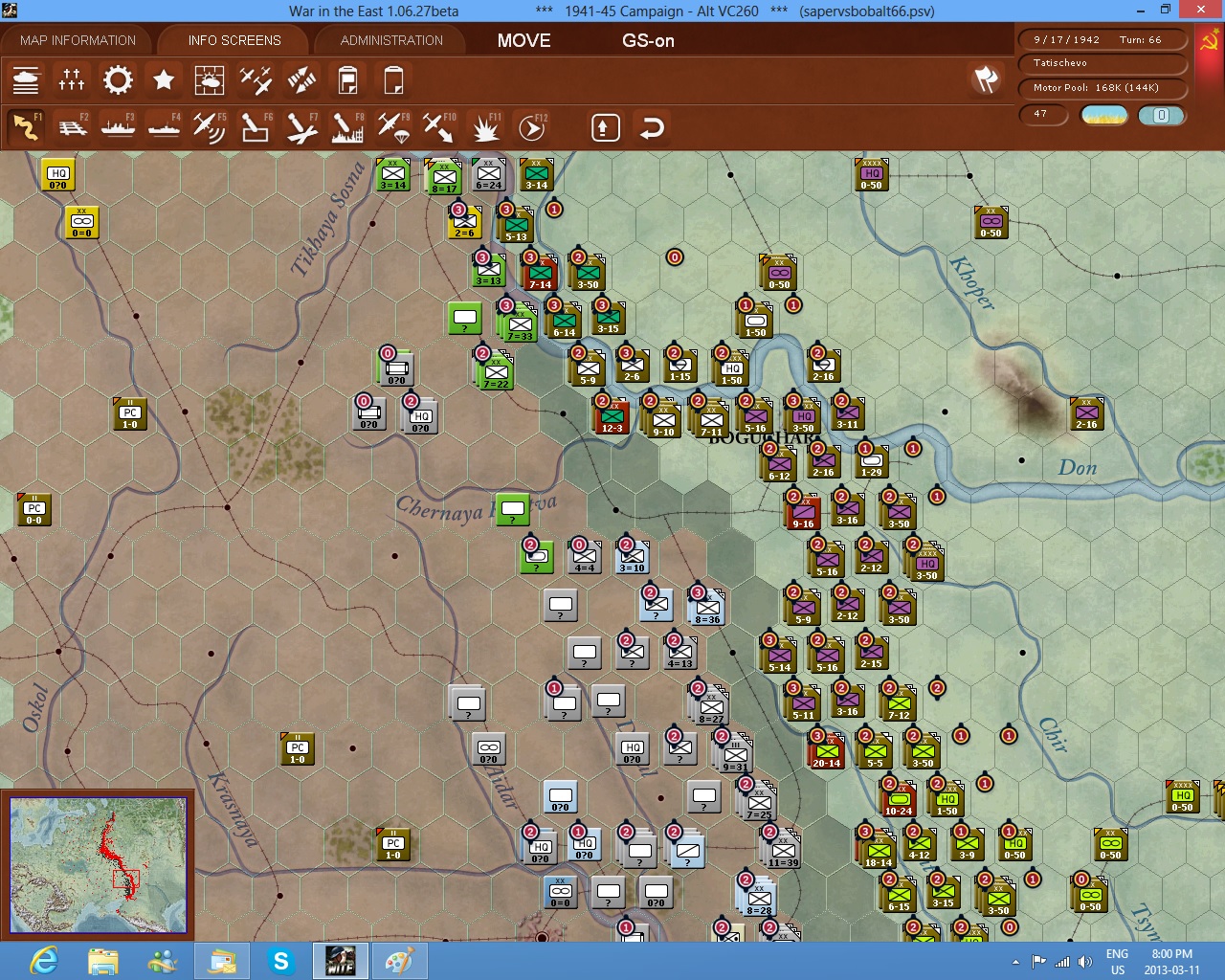
Task: Select the red 20-14 unit counter
Action: click(x=826, y=750)
